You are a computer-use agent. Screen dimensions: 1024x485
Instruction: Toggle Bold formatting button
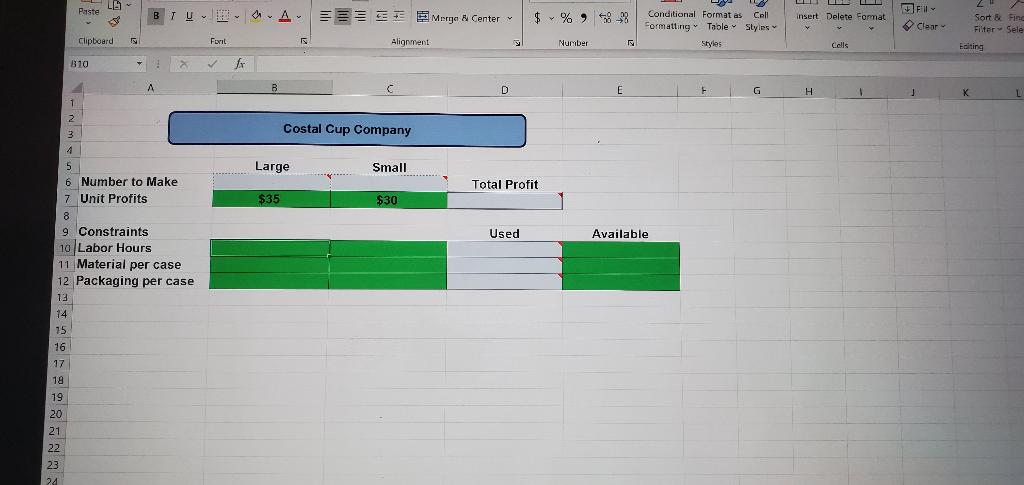(x=156, y=16)
